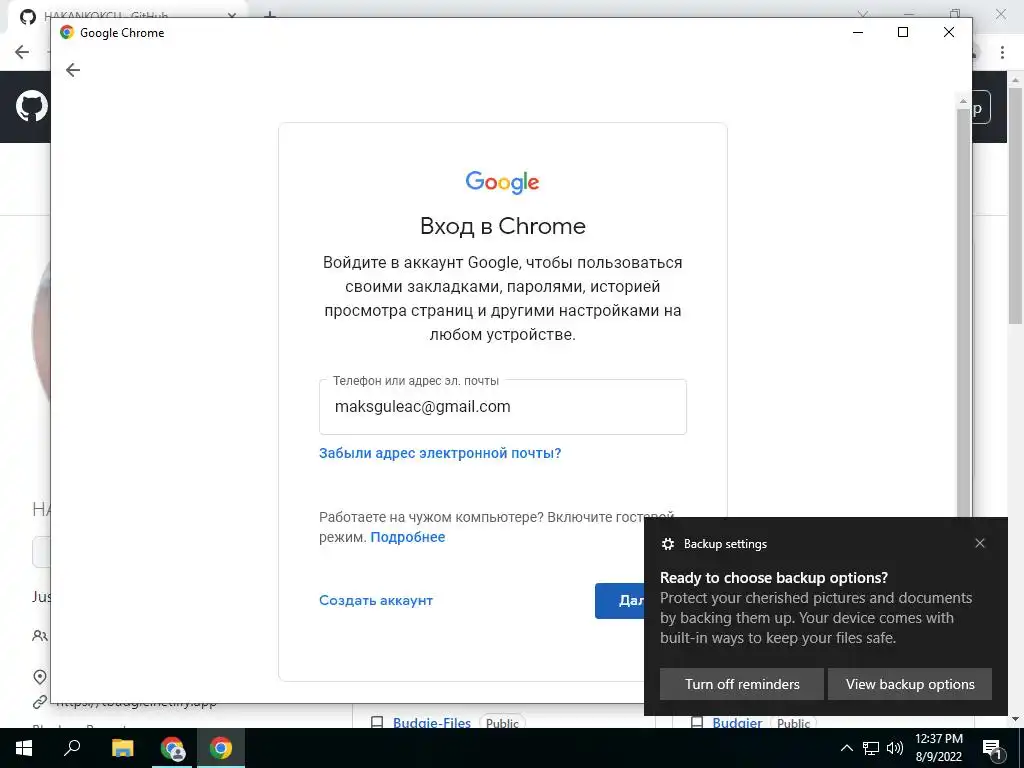
Task: Dismiss the Backup settings notification
Action: tap(980, 543)
